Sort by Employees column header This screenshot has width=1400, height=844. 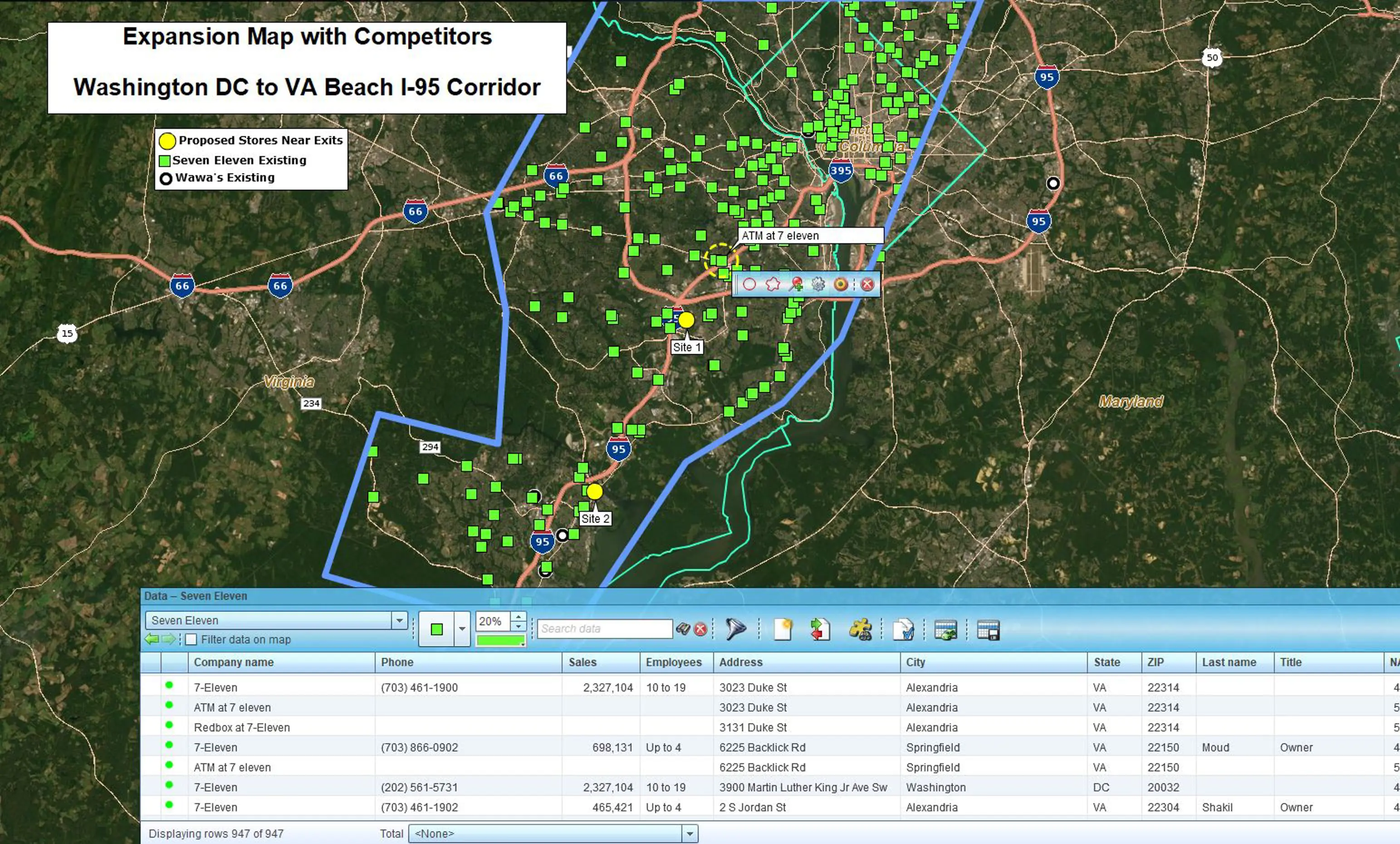pyautogui.click(x=677, y=662)
